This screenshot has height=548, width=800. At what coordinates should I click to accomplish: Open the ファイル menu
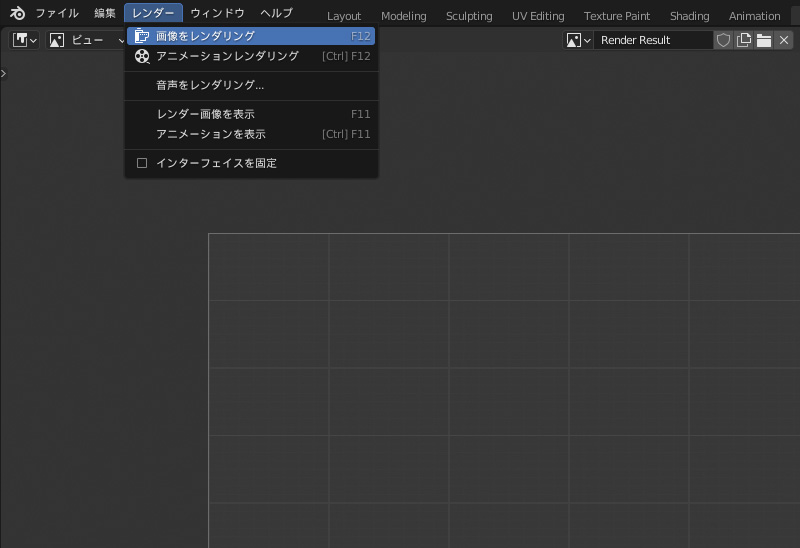coord(57,14)
